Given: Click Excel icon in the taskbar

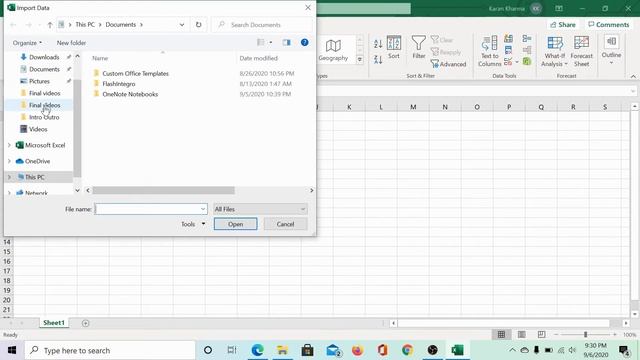Looking at the screenshot, I should (458, 350).
